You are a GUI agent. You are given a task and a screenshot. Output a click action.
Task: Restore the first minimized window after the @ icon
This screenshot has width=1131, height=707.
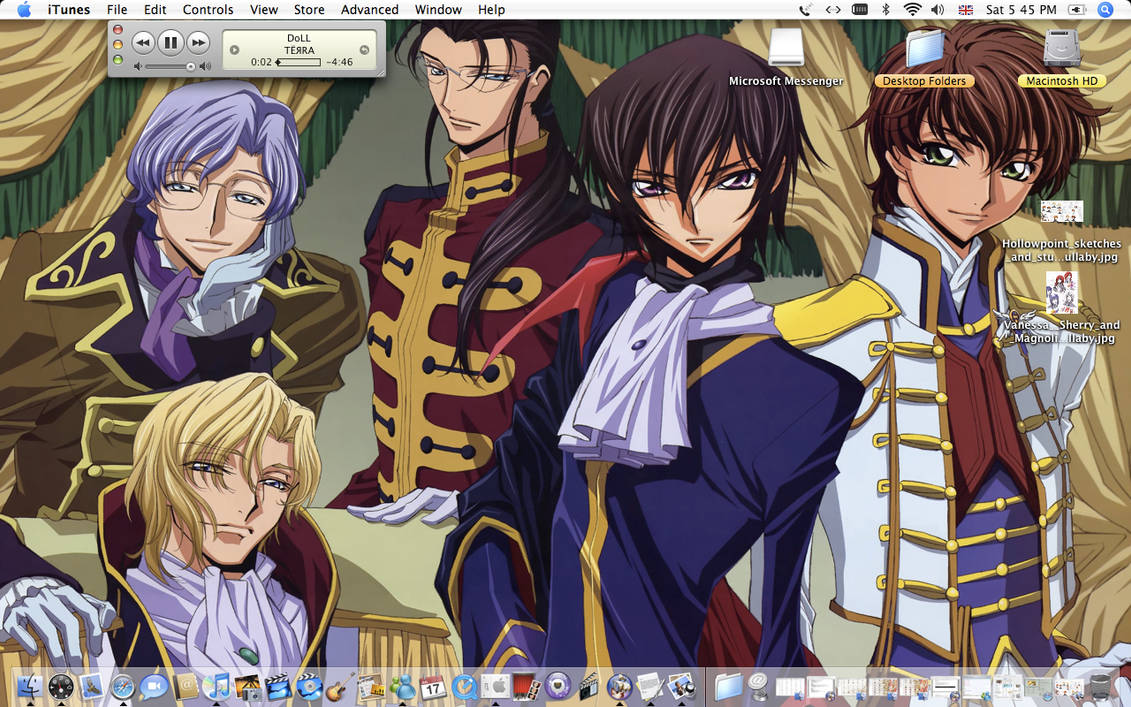click(x=790, y=687)
